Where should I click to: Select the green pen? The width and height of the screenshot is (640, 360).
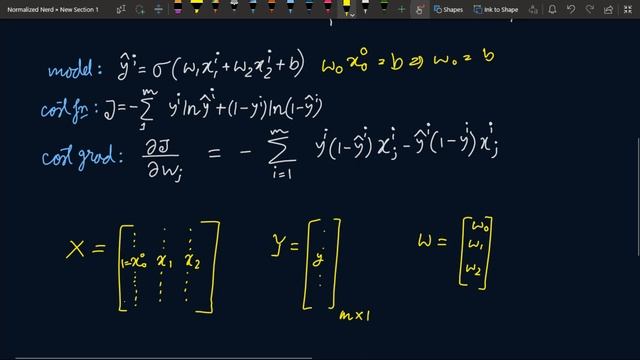click(x=384, y=6)
